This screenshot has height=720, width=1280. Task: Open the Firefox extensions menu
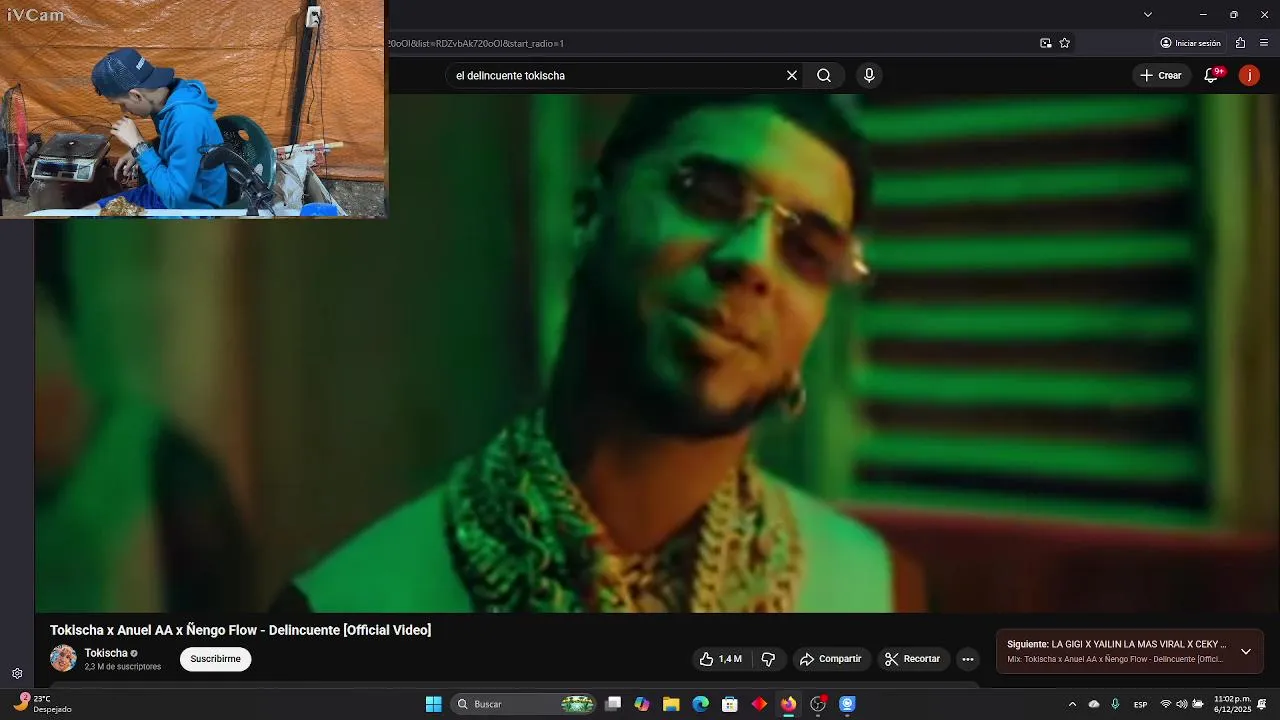click(1240, 43)
